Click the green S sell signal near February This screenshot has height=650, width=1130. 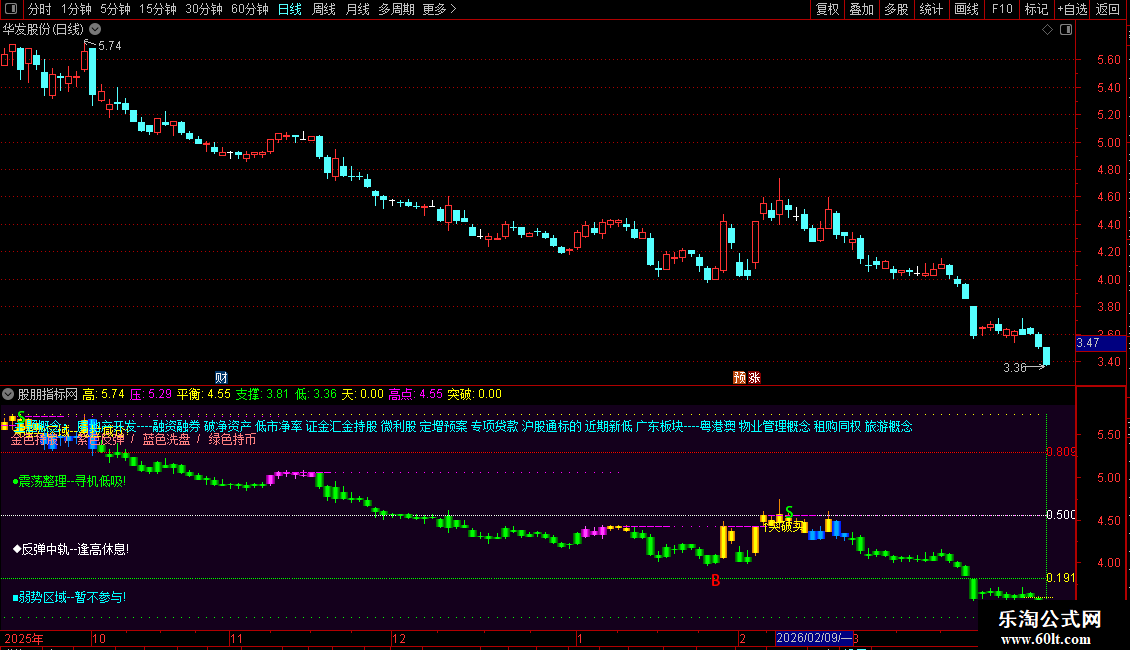(789, 512)
